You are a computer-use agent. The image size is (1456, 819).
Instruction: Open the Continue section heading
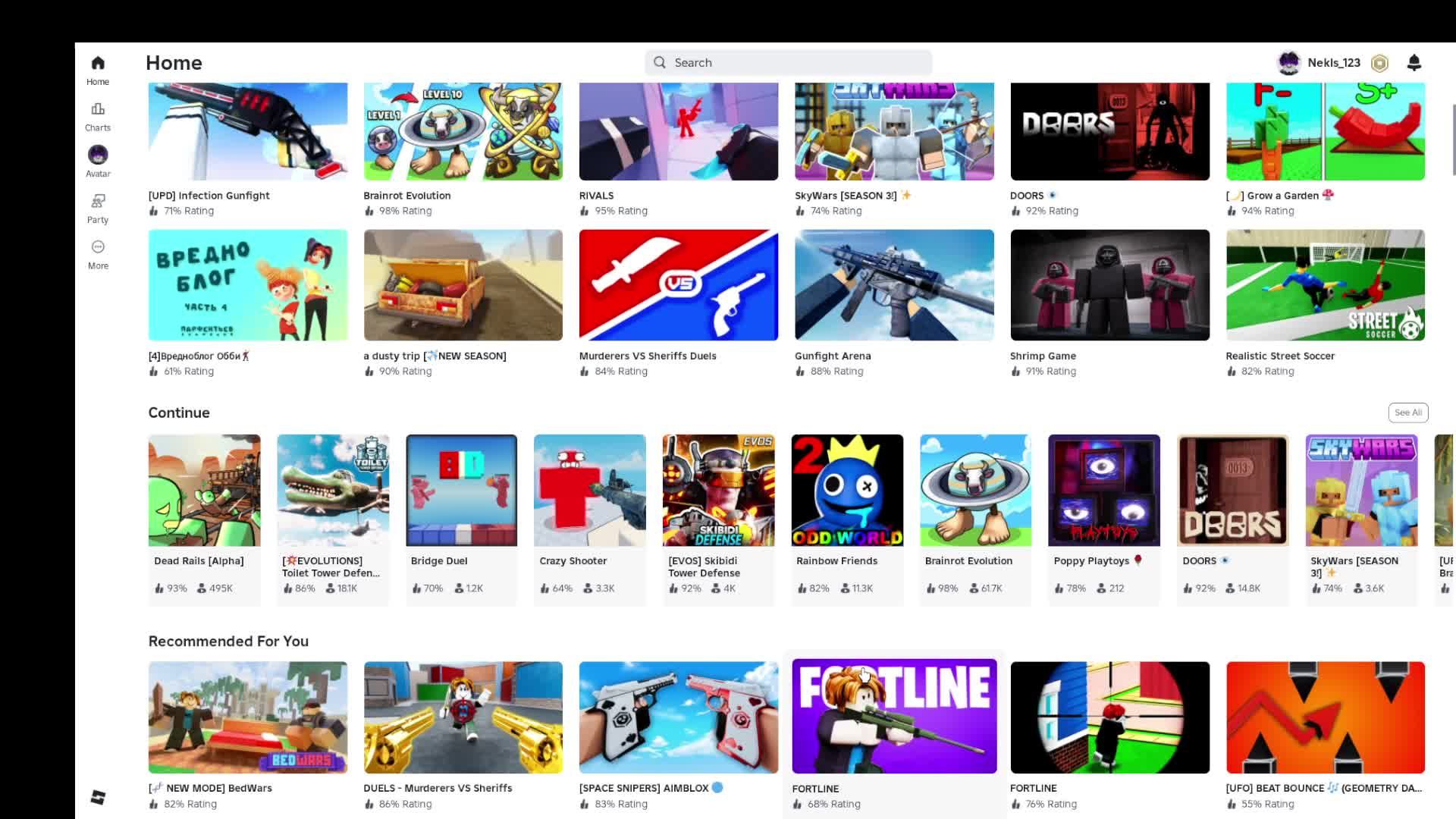(x=179, y=413)
